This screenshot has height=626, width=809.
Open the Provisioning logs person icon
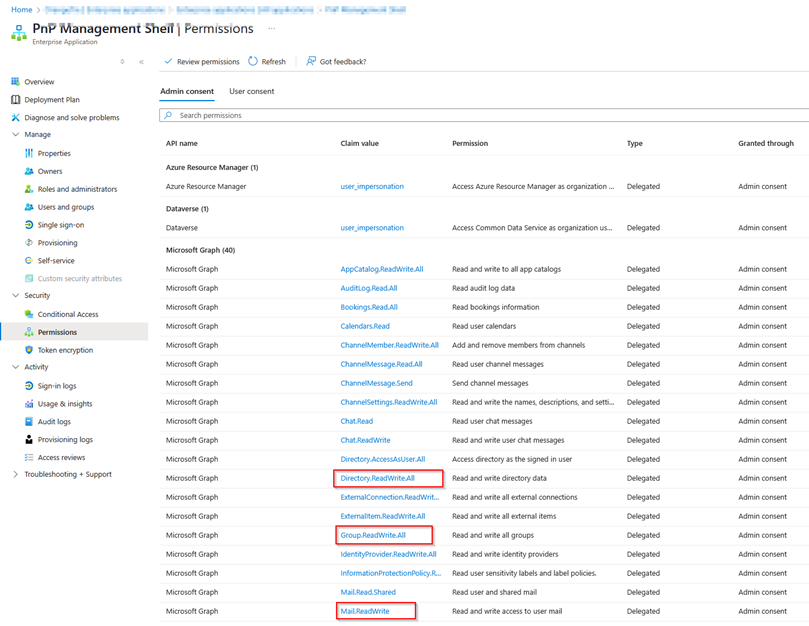(29, 440)
